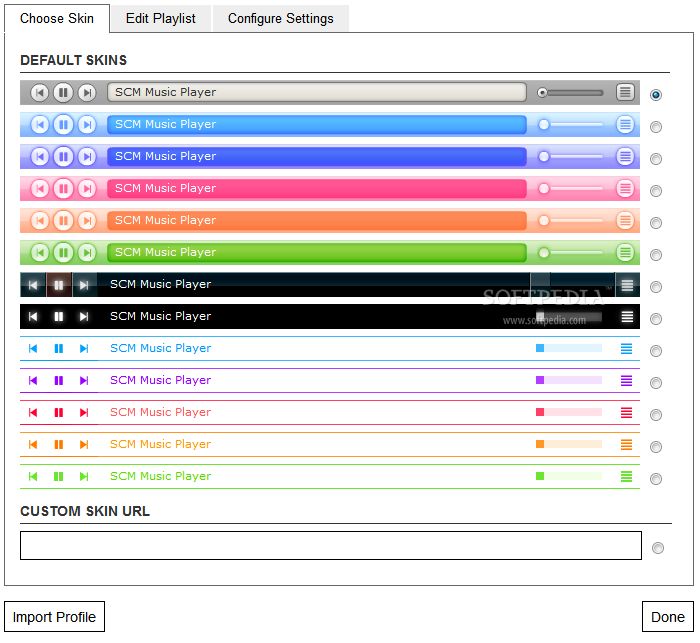The image size is (700, 643).
Task: Click next icon on black skin
Action: pyautogui.click(x=83, y=317)
